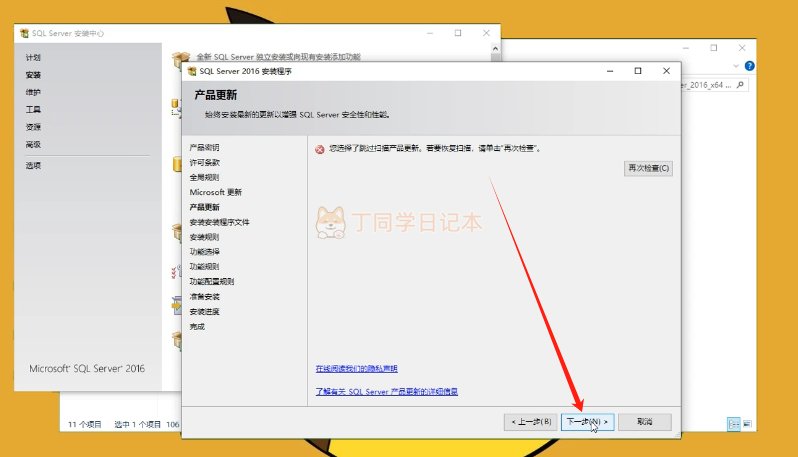Click the SQL Server 2016 安装程序 title icon
Screen dimensions: 798x457
click(x=192, y=71)
